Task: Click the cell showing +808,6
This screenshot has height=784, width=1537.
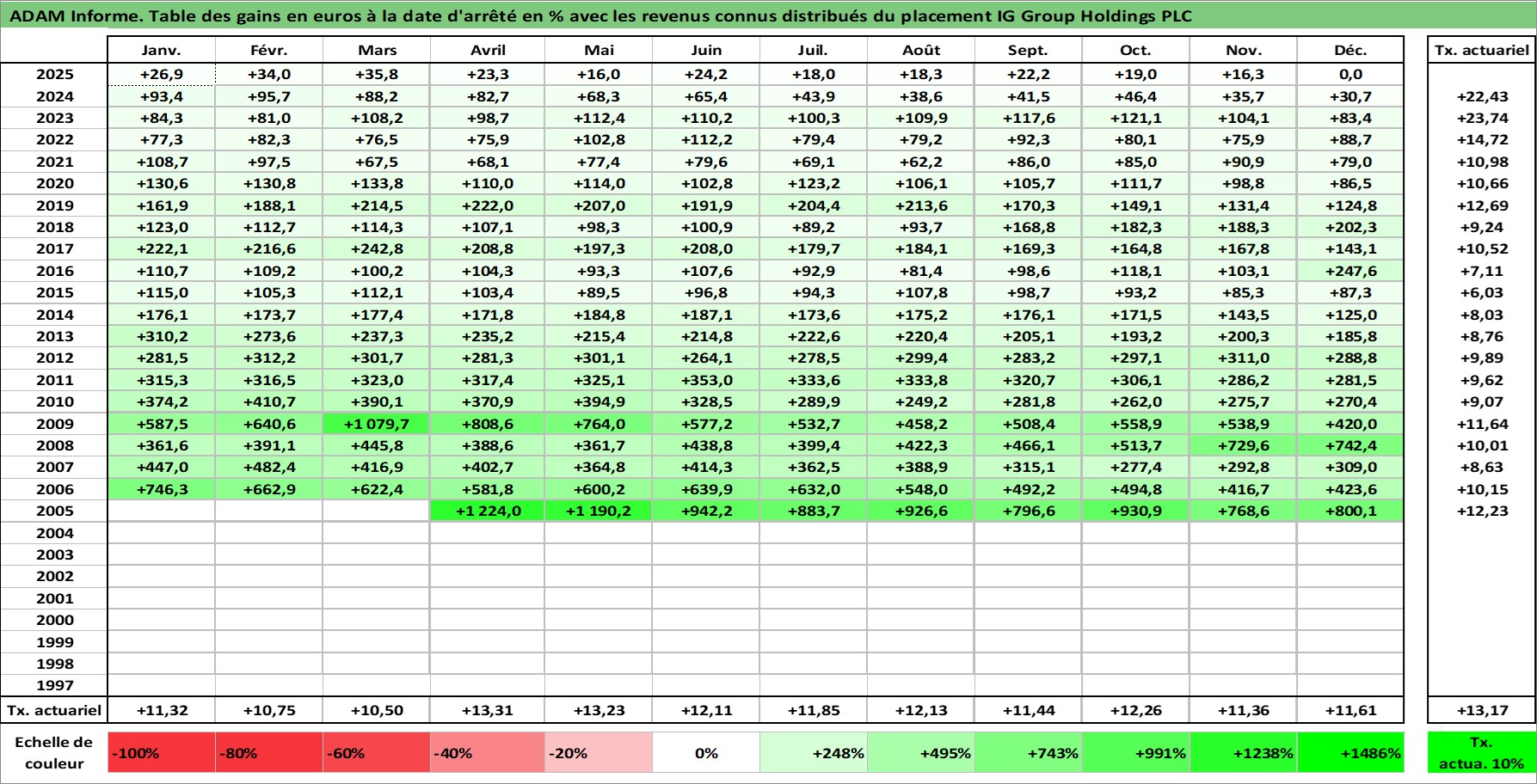Action: click(x=488, y=424)
